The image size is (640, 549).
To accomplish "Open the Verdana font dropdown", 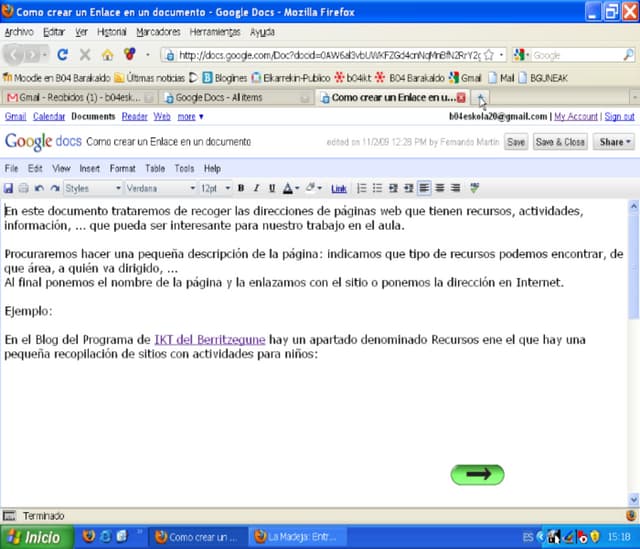I will point(161,188).
